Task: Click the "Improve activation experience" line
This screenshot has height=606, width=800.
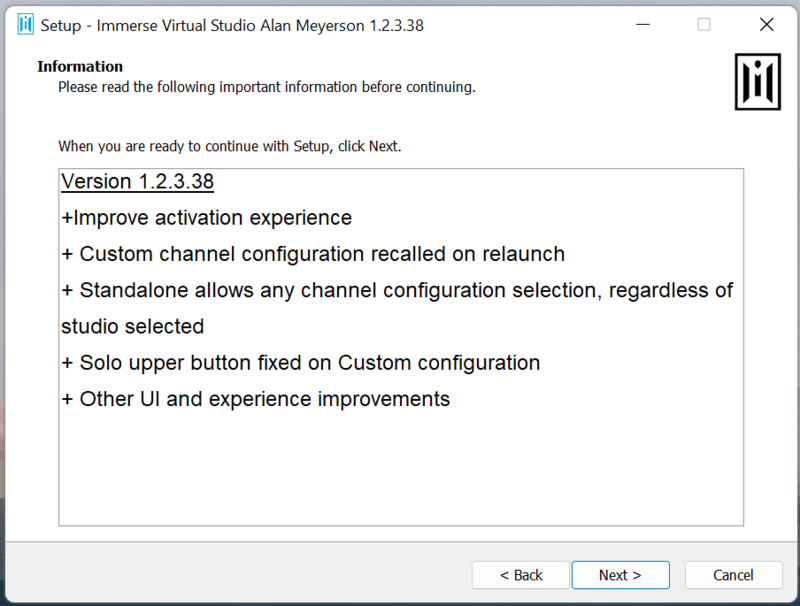Action: (x=206, y=218)
